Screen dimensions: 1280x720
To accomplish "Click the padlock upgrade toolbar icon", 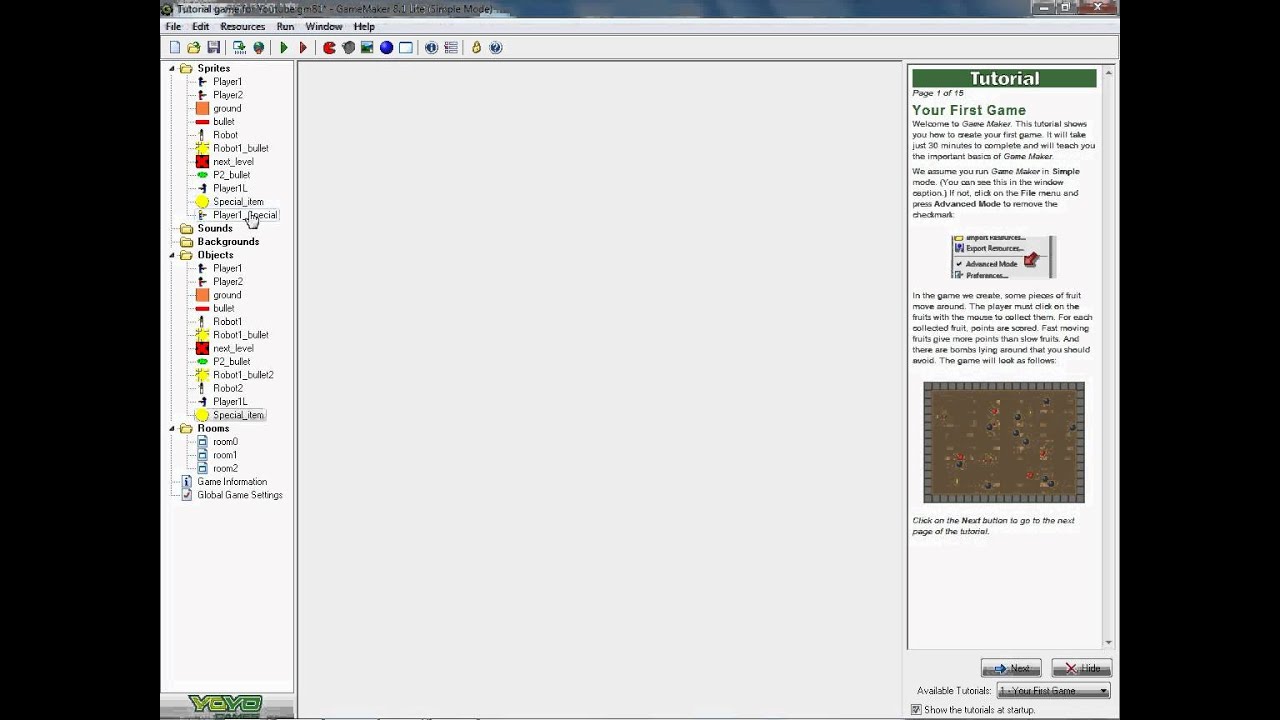I will pos(476,47).
